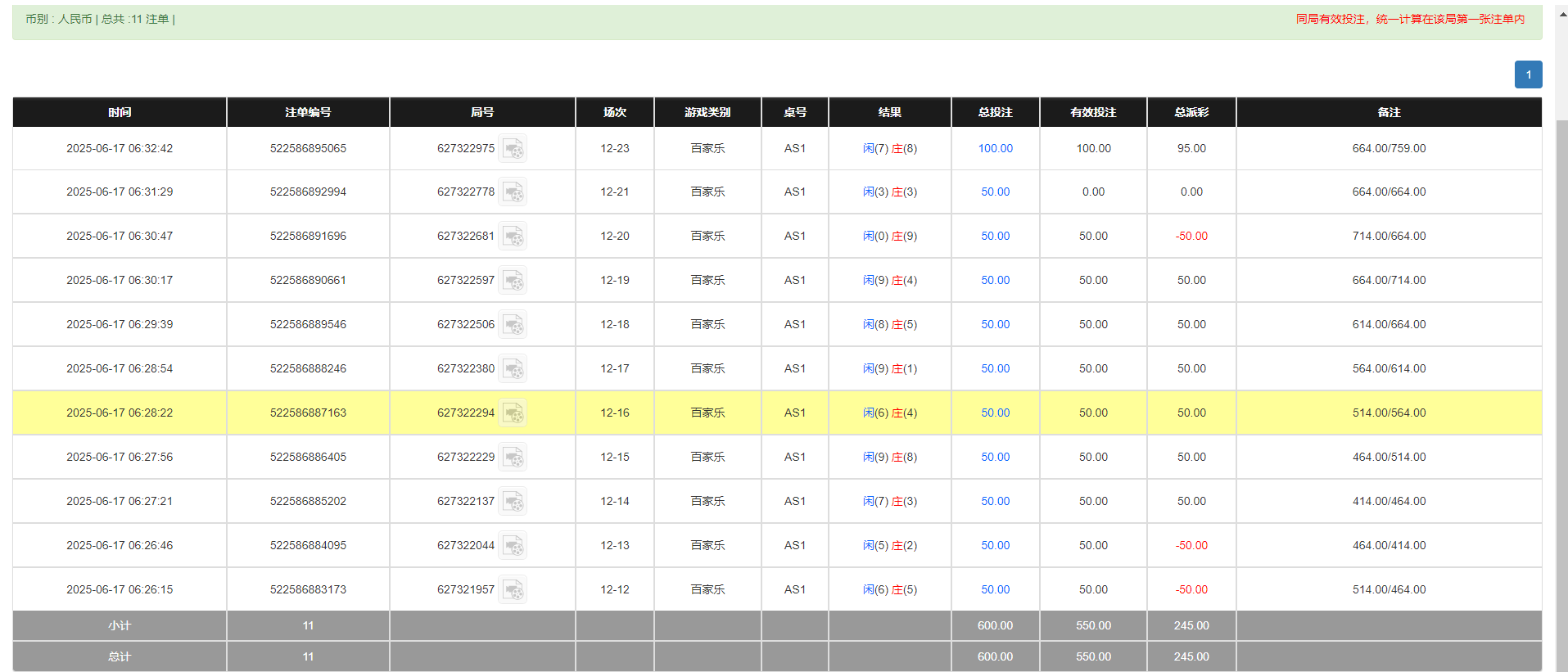The image size is (1568, 672).
Task: Click 50.00 bet link in row 12-12
Action: pos(995,589)
